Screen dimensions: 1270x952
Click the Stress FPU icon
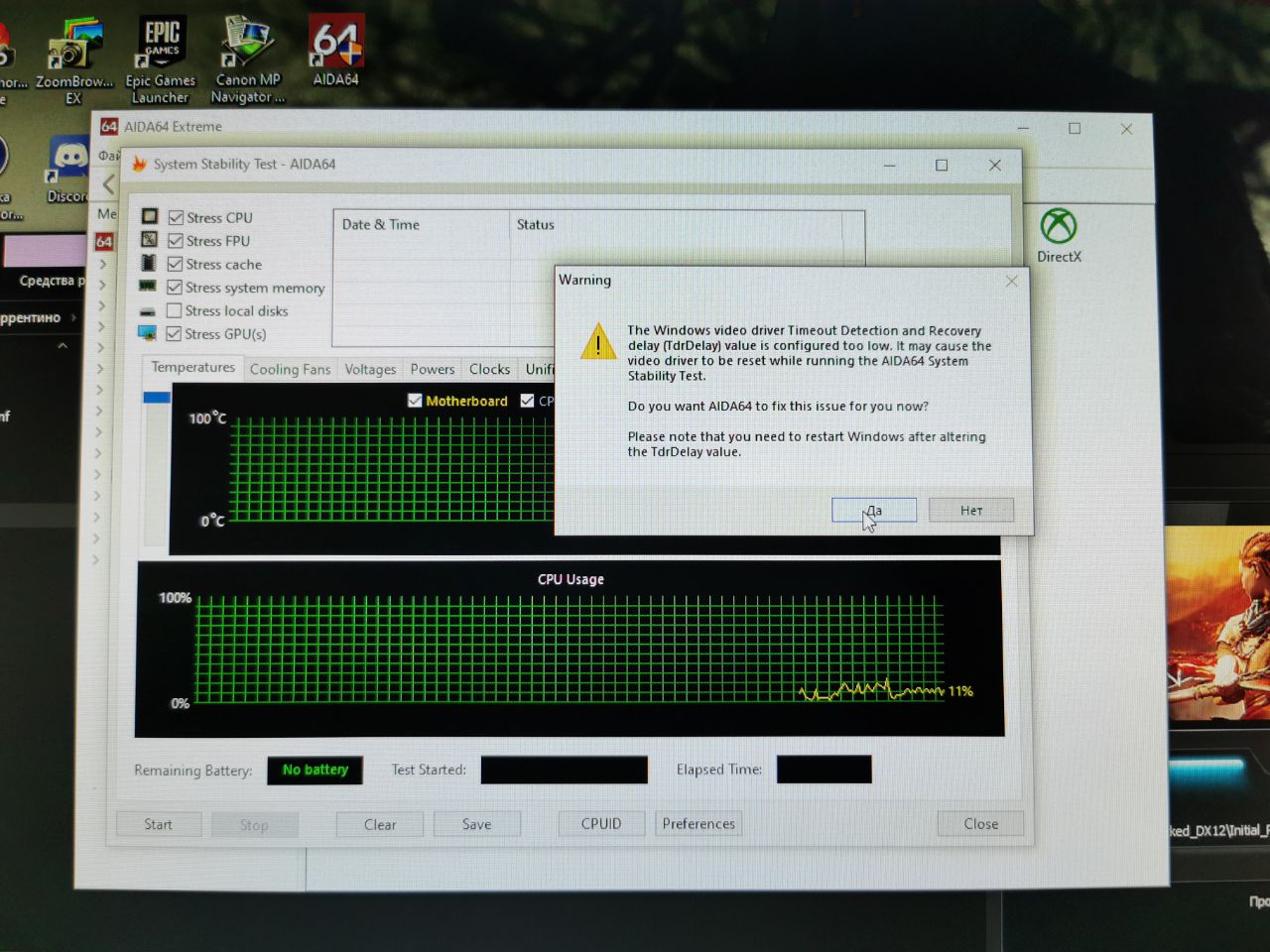click(x=150, y=240)
